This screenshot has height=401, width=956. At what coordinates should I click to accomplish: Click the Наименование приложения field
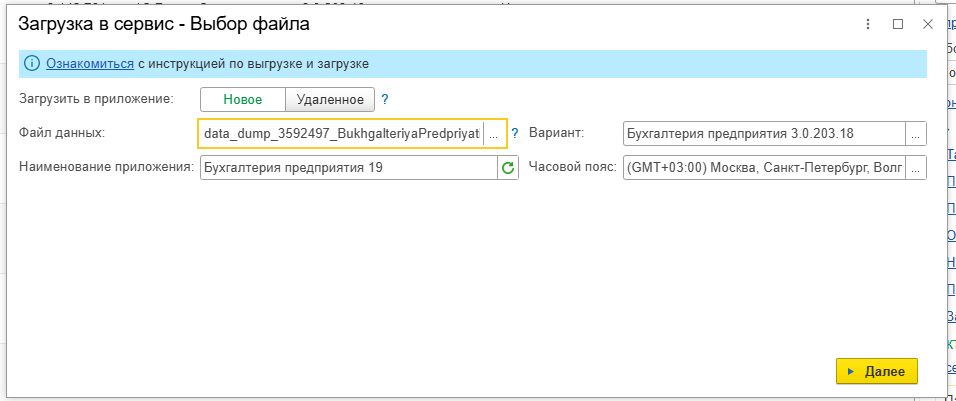[x=349, y=168]
